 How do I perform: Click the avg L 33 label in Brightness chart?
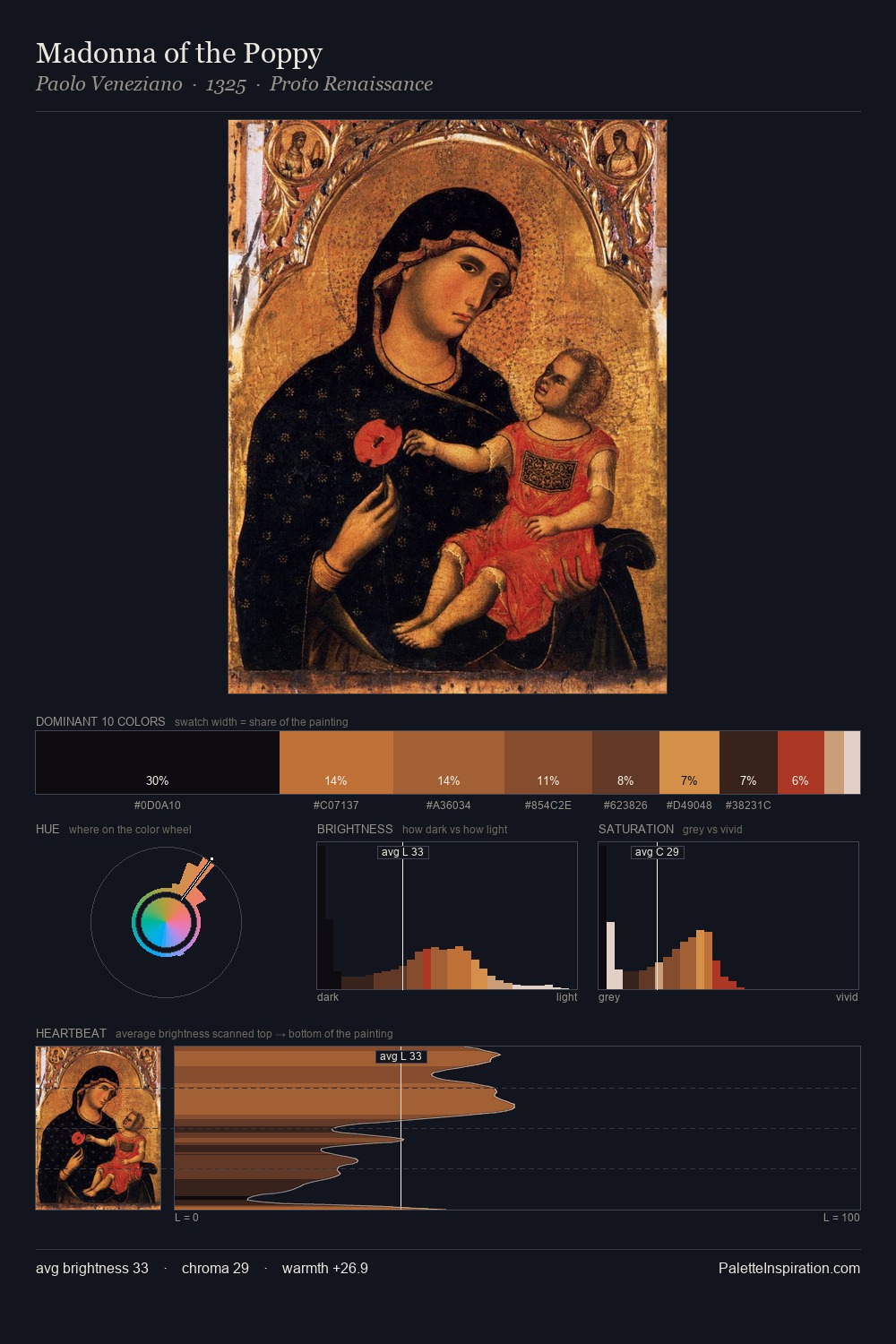(x=402, y=852)
